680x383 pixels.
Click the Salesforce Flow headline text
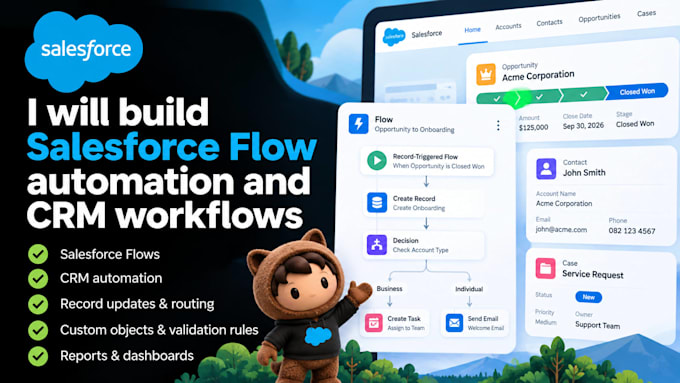point(172,147)
